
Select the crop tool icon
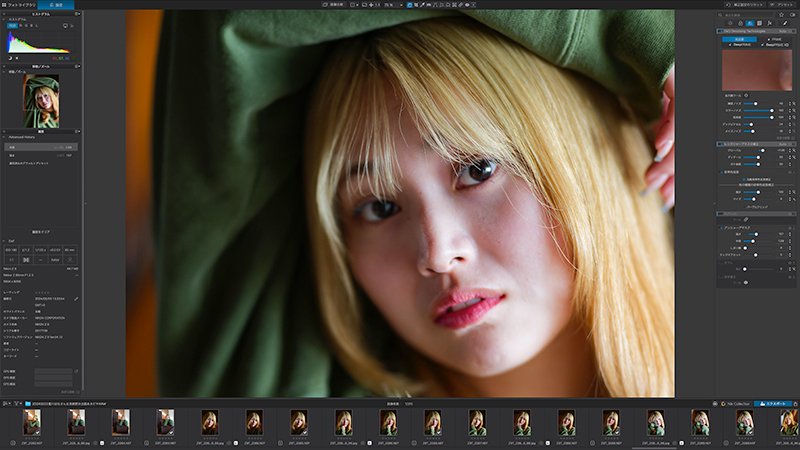pos(416,5)
